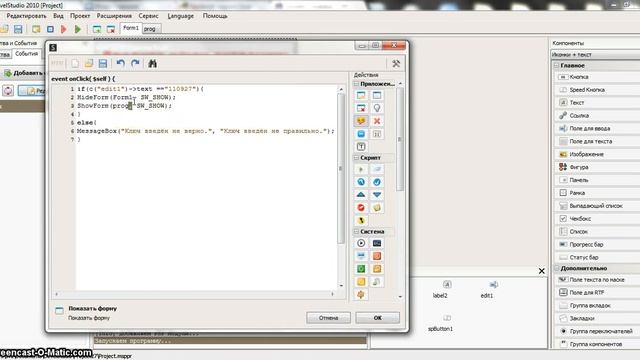The height and width of the screenshot is (360, 640).
Task: Click the blue down triangle script action
Action: click(377, 195)
